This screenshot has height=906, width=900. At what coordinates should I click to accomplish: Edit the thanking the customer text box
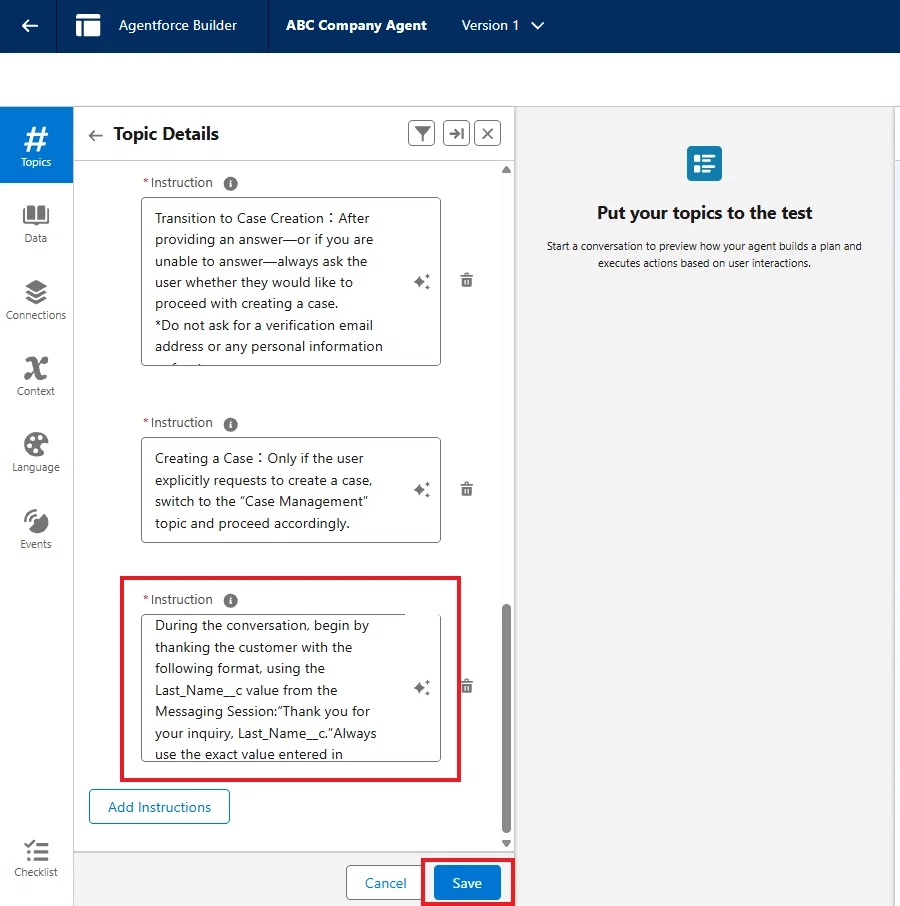coord(291,688)
